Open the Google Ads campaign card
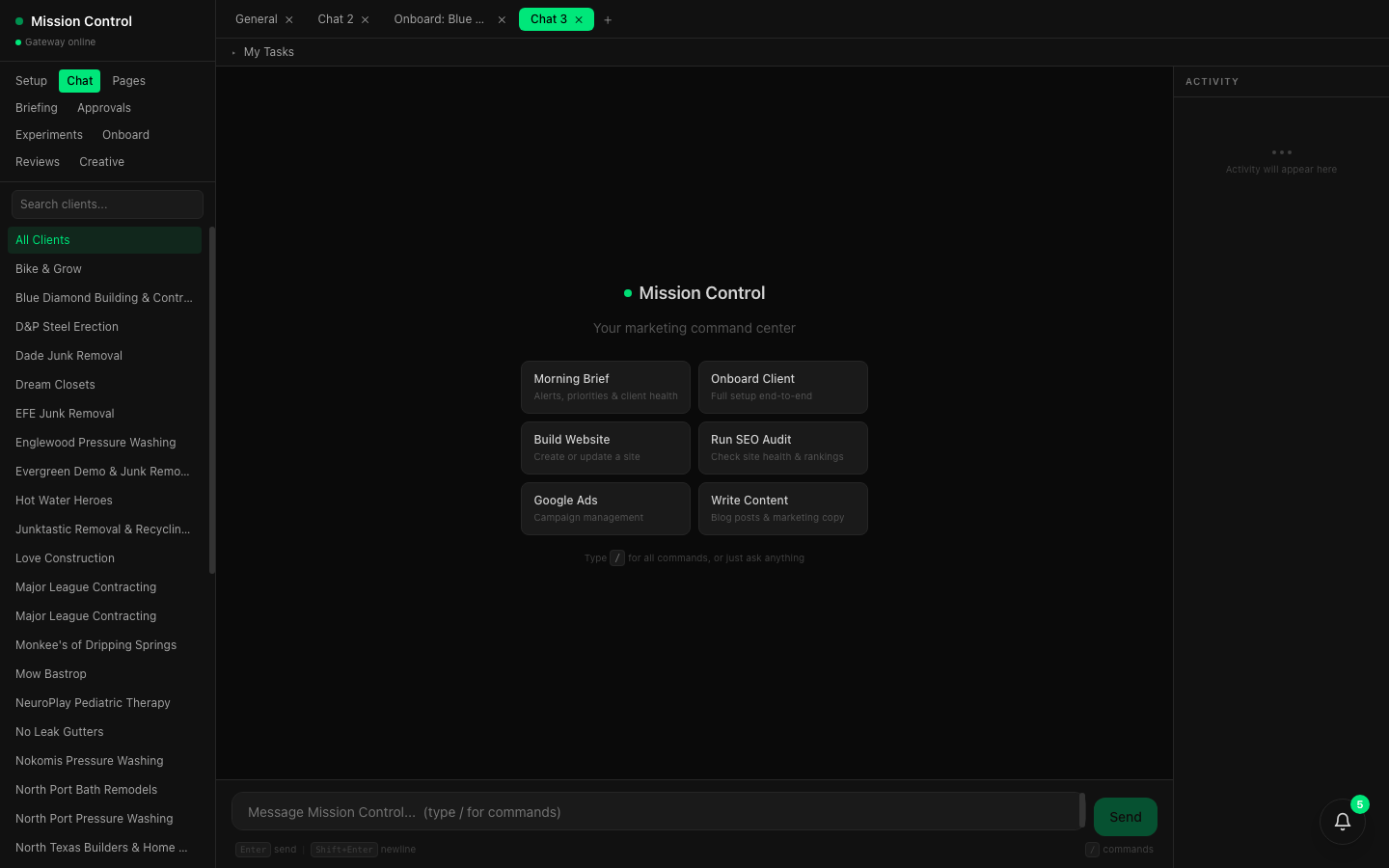This screenshot has width=1389, height=868. pyautogui.click(x=606, y=508)
